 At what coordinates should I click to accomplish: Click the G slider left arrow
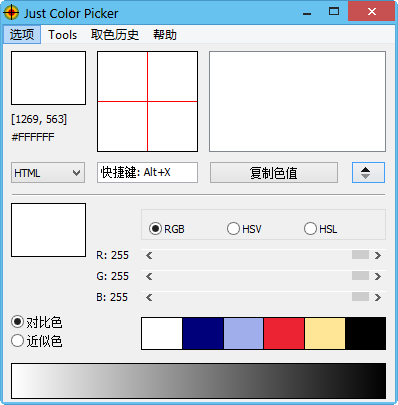149,277
